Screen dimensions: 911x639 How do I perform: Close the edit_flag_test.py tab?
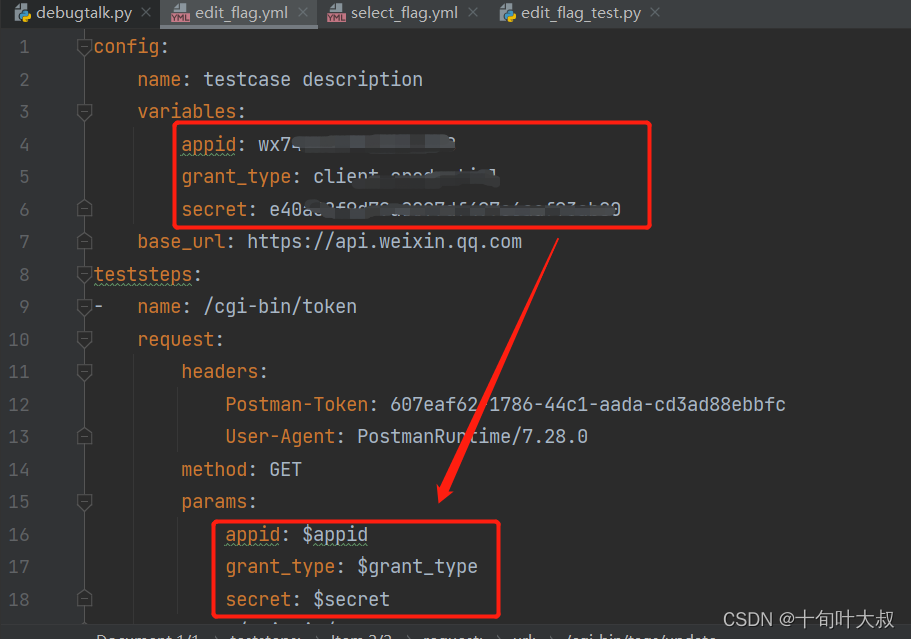[655, 12]
